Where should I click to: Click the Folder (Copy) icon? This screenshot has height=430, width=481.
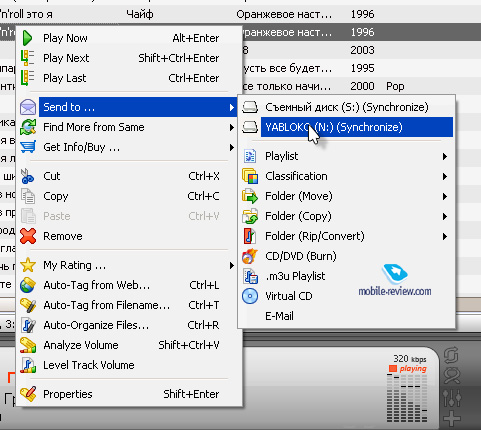(250, 216)
